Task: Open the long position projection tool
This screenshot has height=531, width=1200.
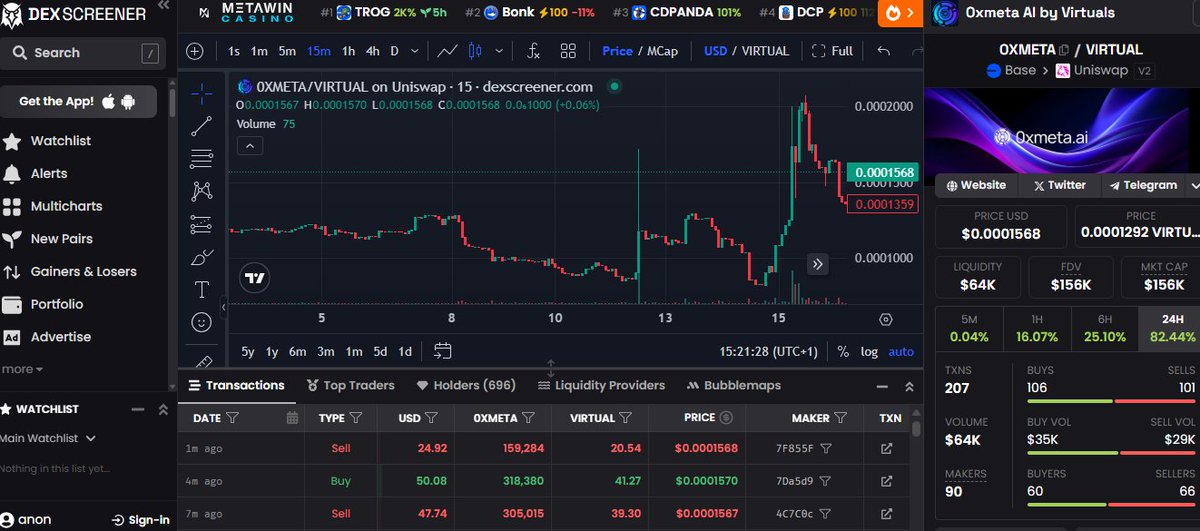Action: tap(201, 224)
